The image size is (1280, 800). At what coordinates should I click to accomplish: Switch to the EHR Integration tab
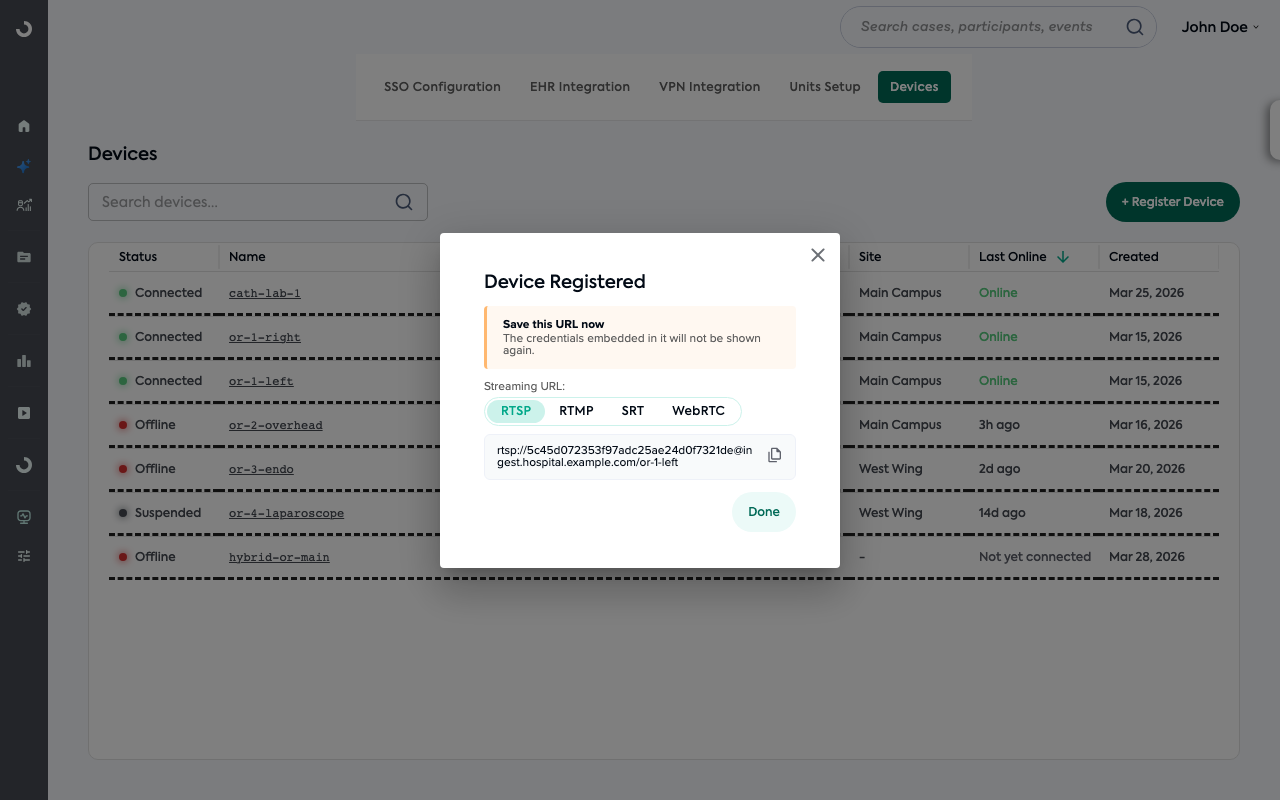click(x=579, y=86)
